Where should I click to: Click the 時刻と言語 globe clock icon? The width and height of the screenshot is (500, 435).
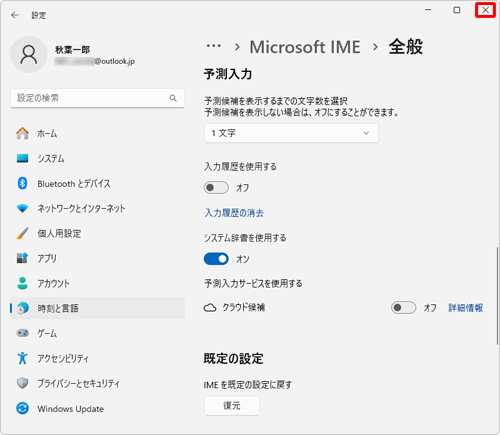coord(22,308)
